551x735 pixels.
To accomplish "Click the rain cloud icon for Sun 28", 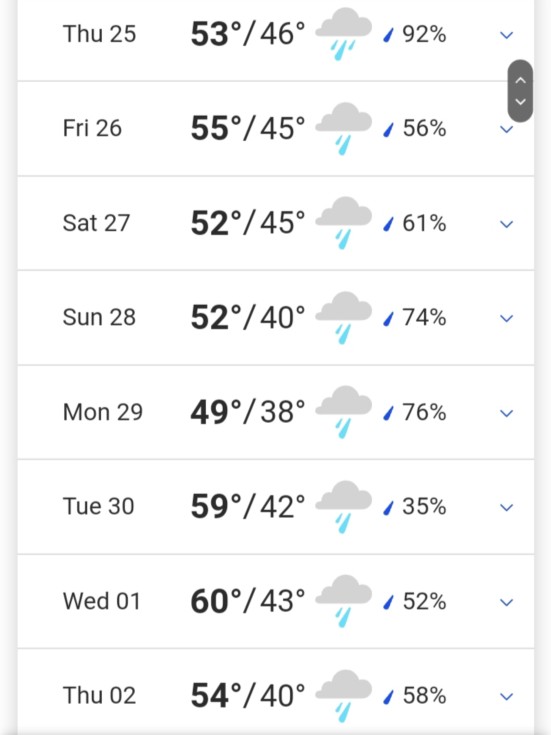I will pos(343,317).
